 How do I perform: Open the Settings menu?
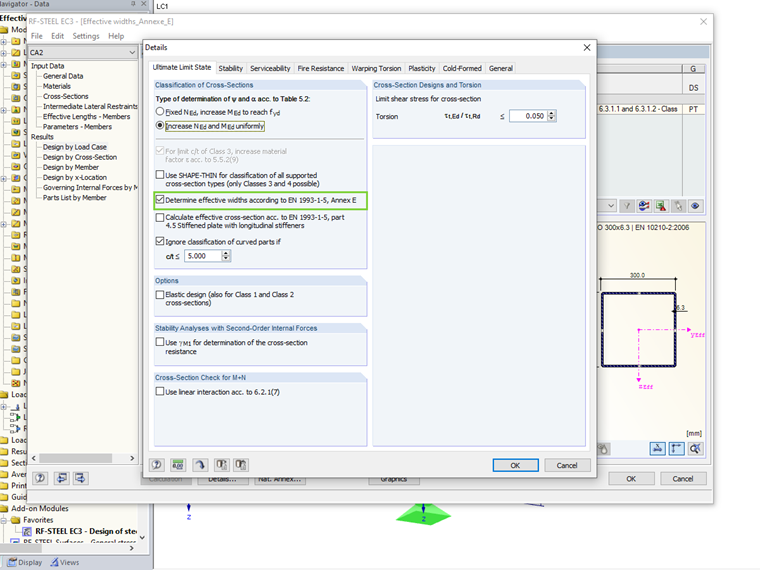tap(86, 36)
